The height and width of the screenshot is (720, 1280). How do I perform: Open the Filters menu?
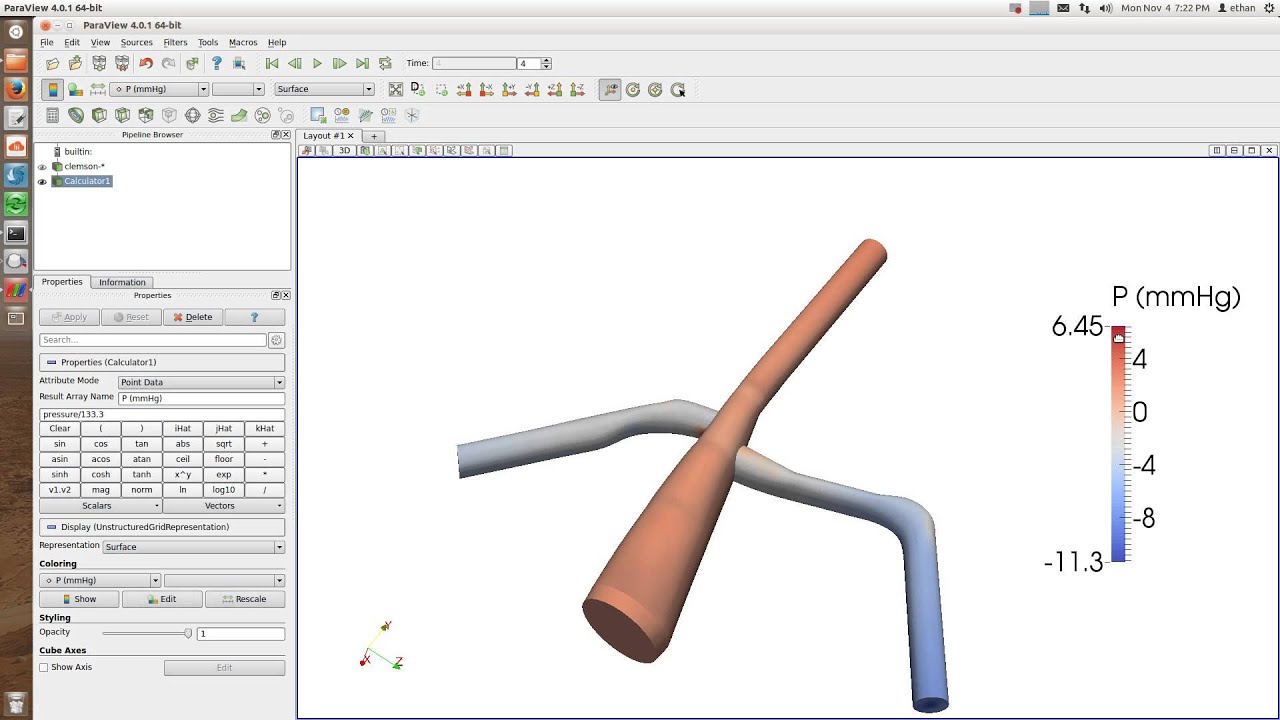click(175, 42)
